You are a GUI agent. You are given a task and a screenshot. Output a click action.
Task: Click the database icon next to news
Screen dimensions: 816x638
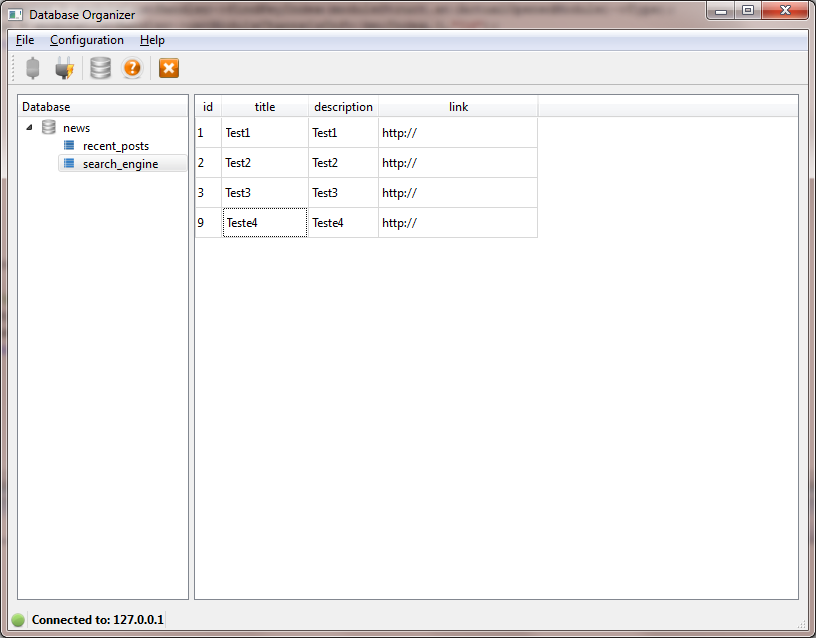48,127
